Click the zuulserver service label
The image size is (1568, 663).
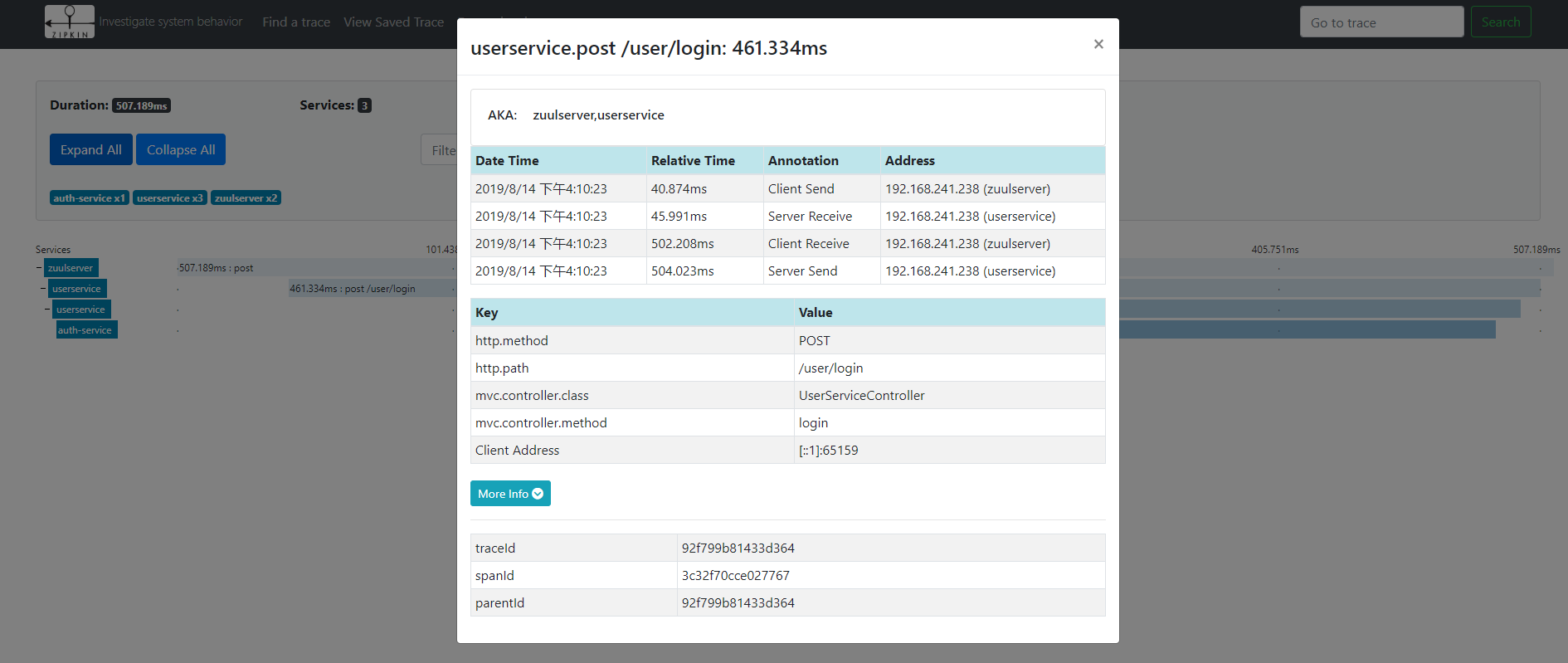click(71, 268)
